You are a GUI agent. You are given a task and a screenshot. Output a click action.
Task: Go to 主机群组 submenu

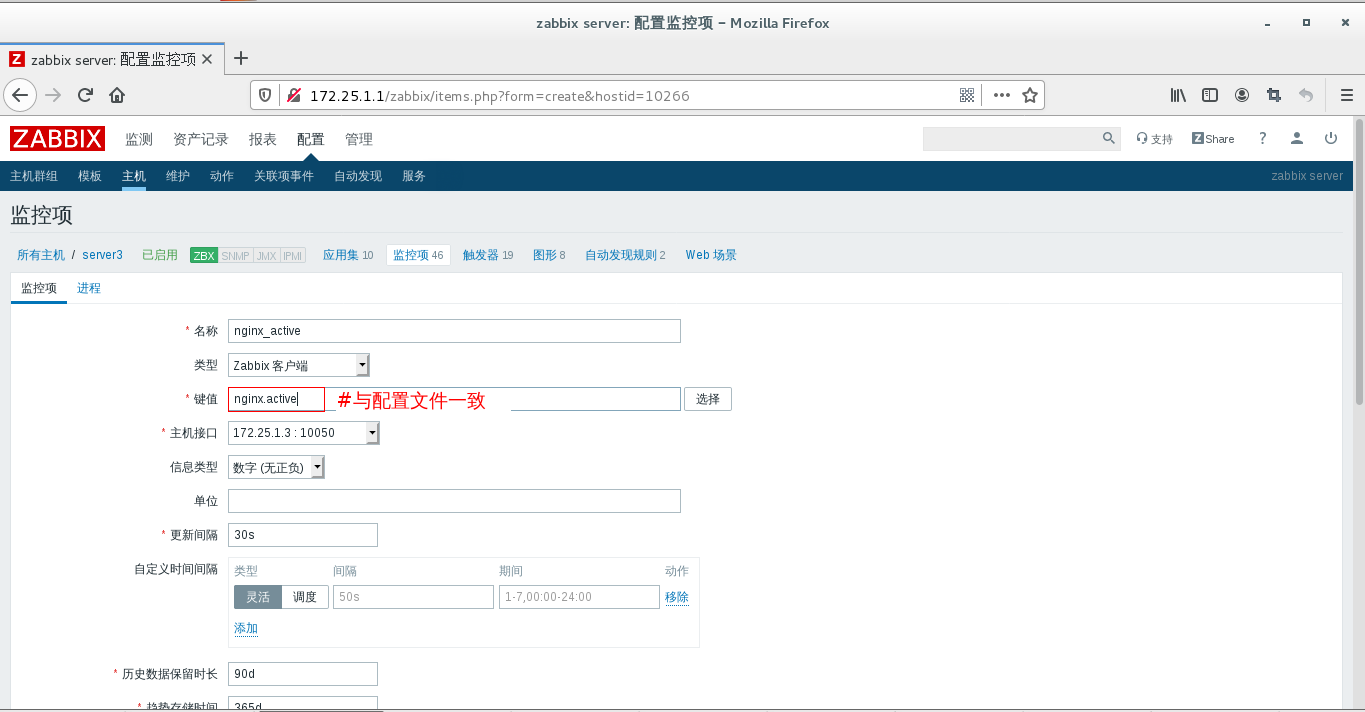[x=34, y=176]
